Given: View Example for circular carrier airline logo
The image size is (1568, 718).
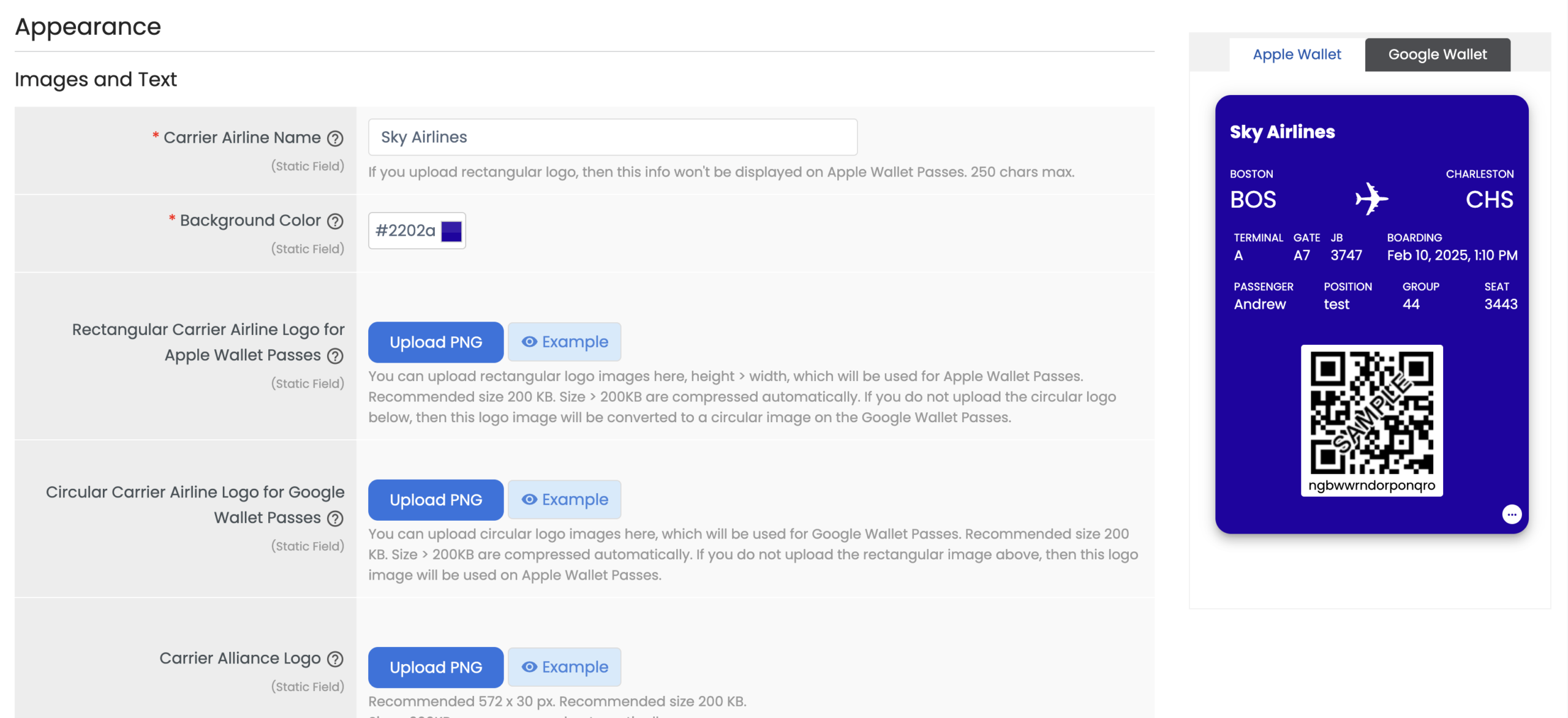Looking at the screenshot, I should coord(564,499).
